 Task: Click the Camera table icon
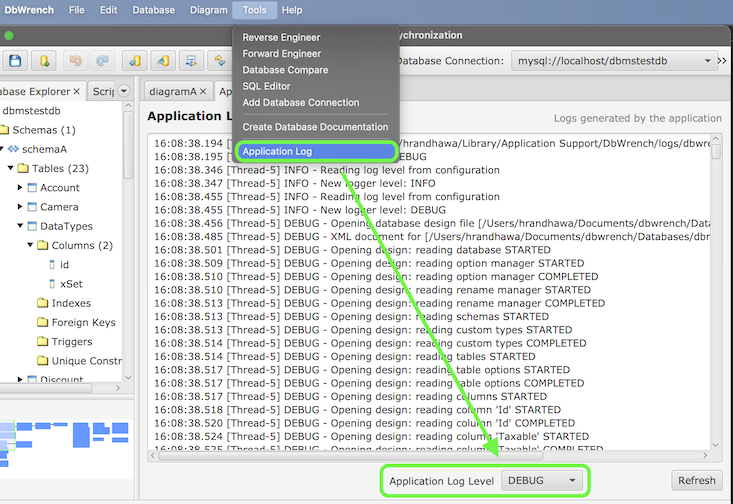click(32, 207)
